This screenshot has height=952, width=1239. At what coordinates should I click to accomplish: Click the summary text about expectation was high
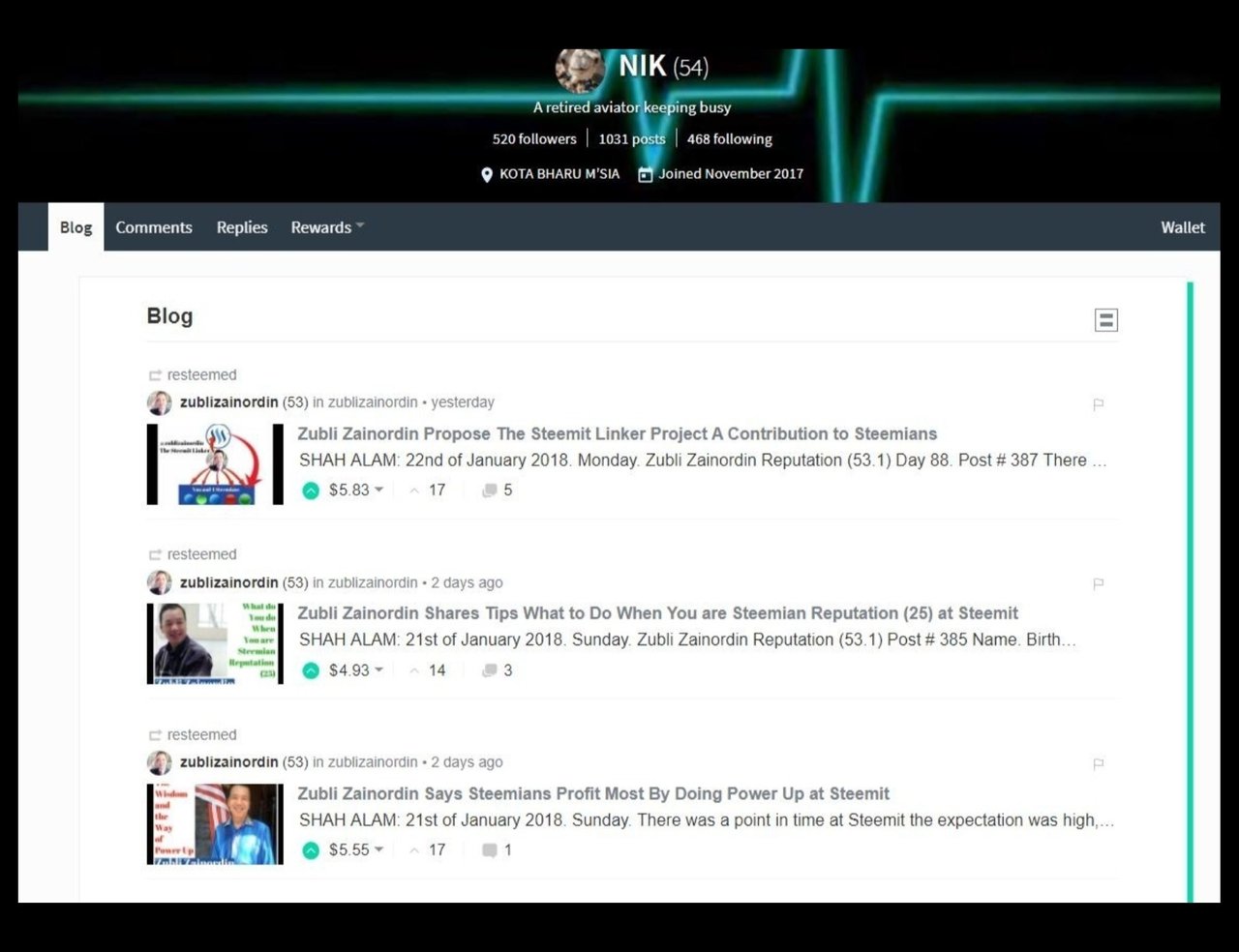pos(707,820)
